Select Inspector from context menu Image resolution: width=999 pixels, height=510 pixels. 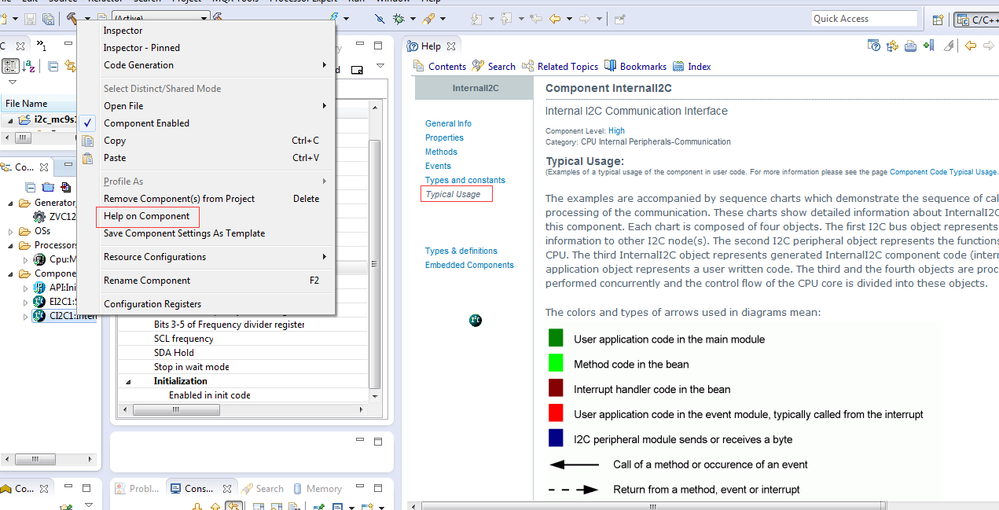[x=123, y=31]
